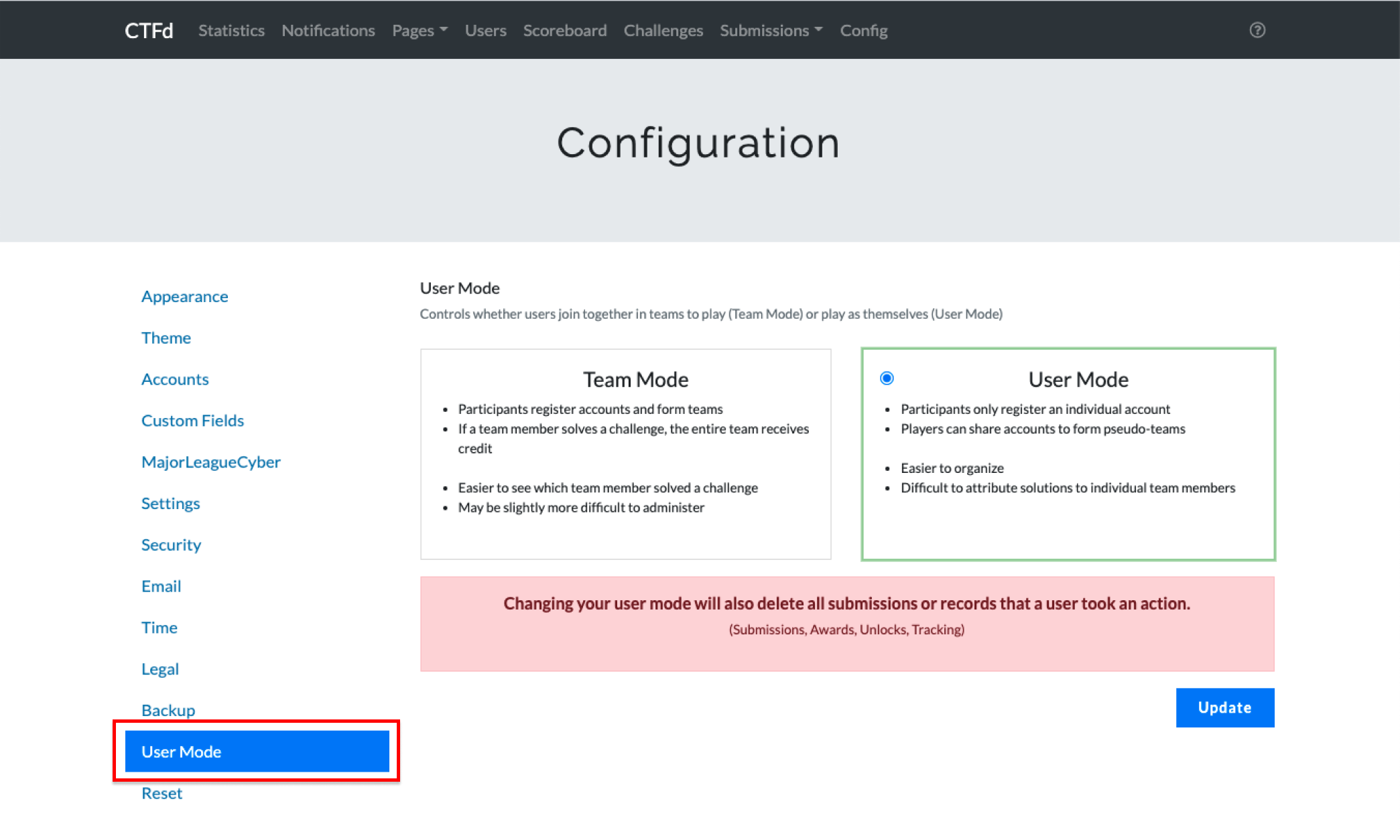Open the MajorLeagueCyber config section

210,462
